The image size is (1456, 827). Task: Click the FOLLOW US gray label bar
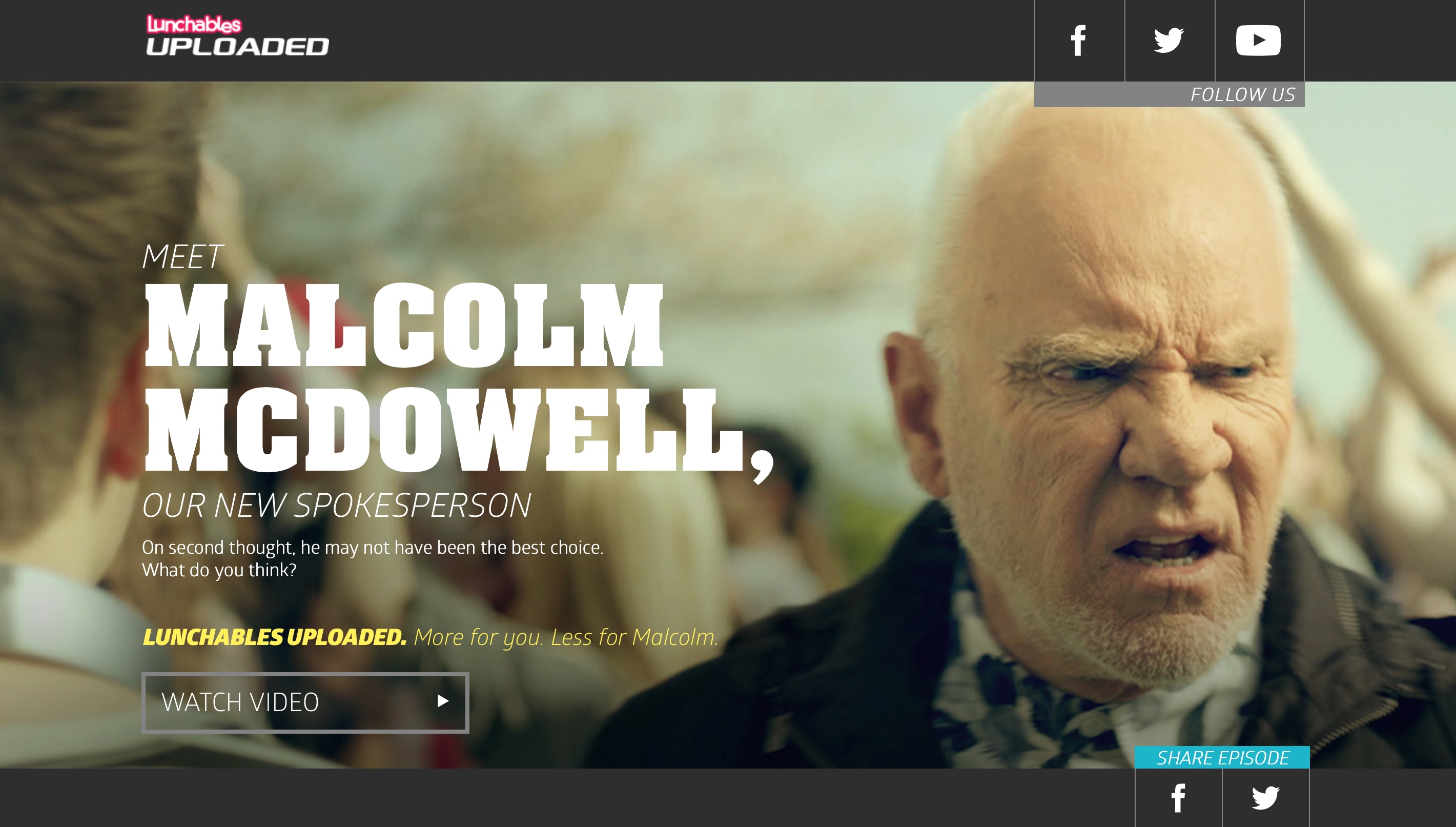pos(1170,94)
